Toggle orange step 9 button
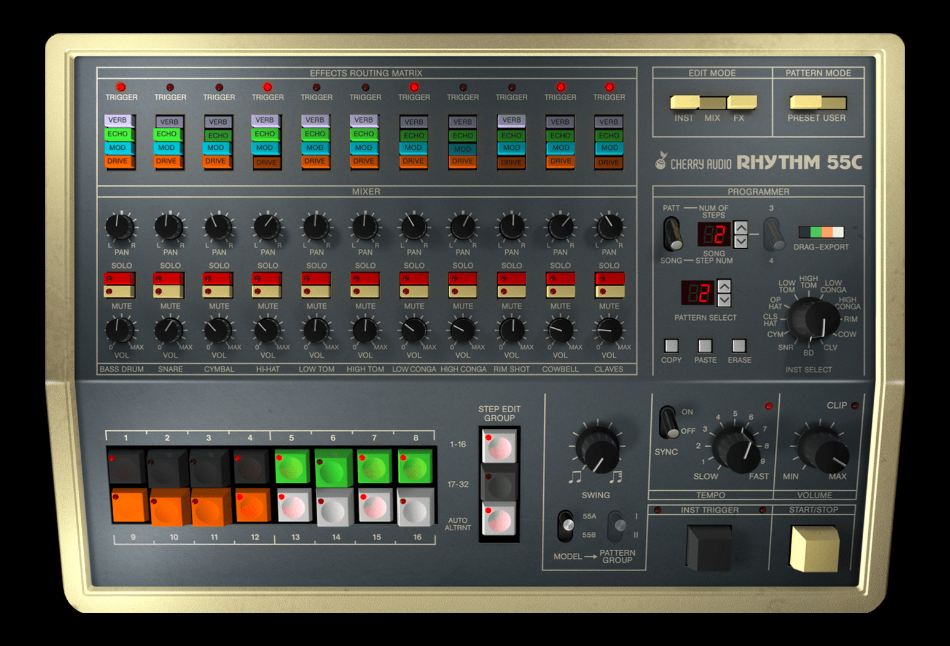This screenshot has height=646, width=950. pos(130,506)
